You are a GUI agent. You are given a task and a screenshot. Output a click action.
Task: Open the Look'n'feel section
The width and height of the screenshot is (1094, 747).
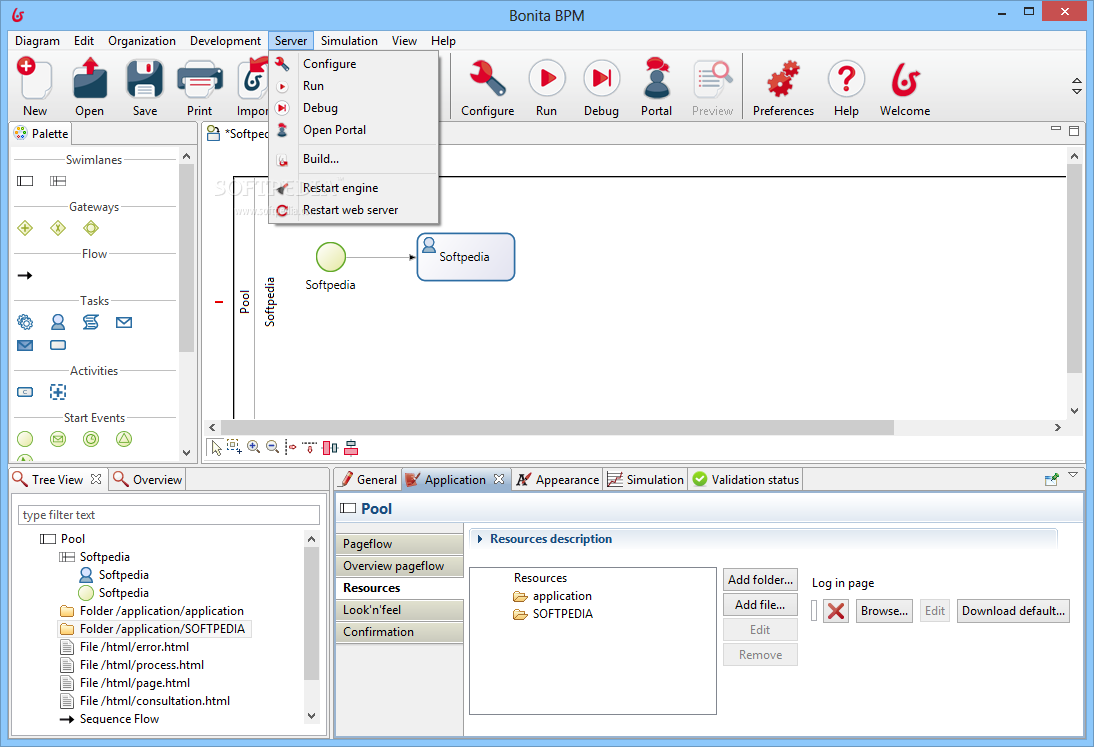click(x=400, y=610)
